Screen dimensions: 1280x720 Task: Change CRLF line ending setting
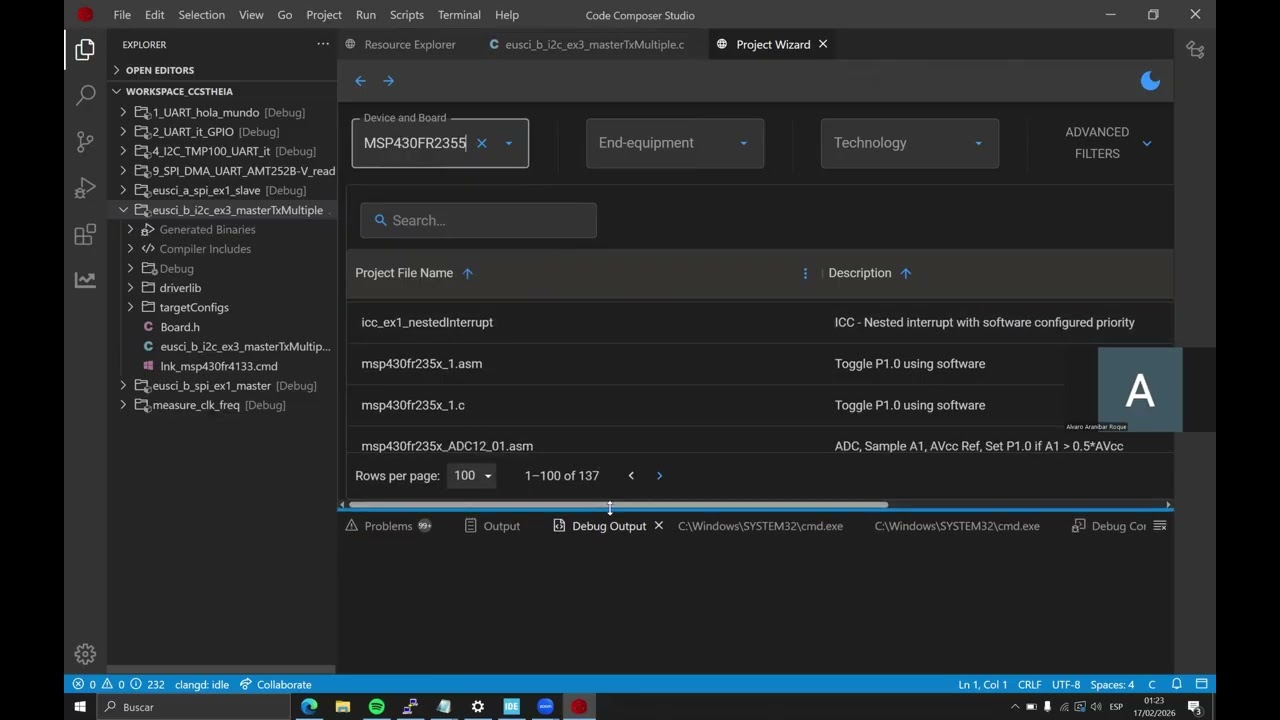pos(1029,685)
